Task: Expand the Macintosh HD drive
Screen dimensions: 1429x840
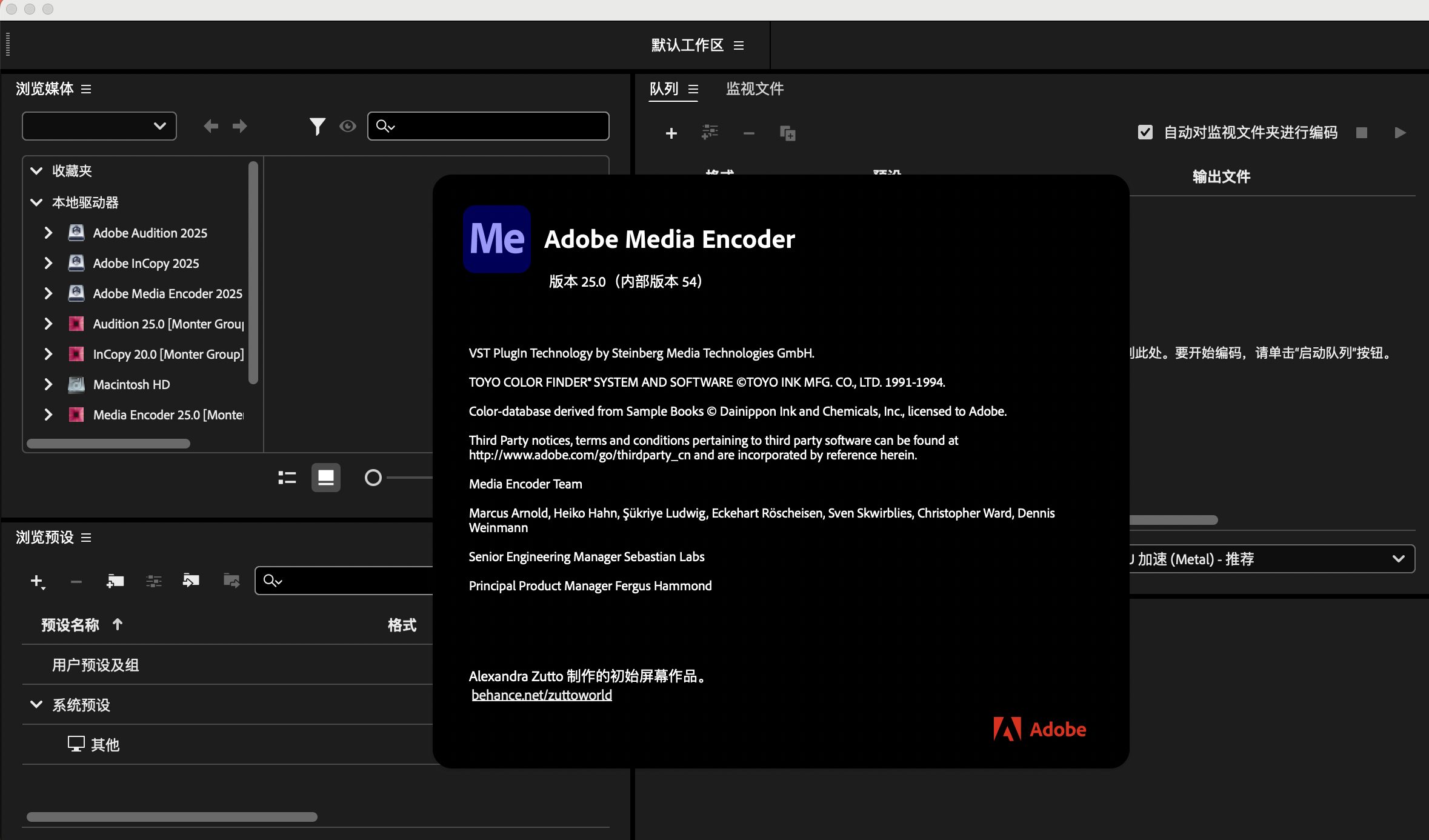Action: (x=48, y=384)
